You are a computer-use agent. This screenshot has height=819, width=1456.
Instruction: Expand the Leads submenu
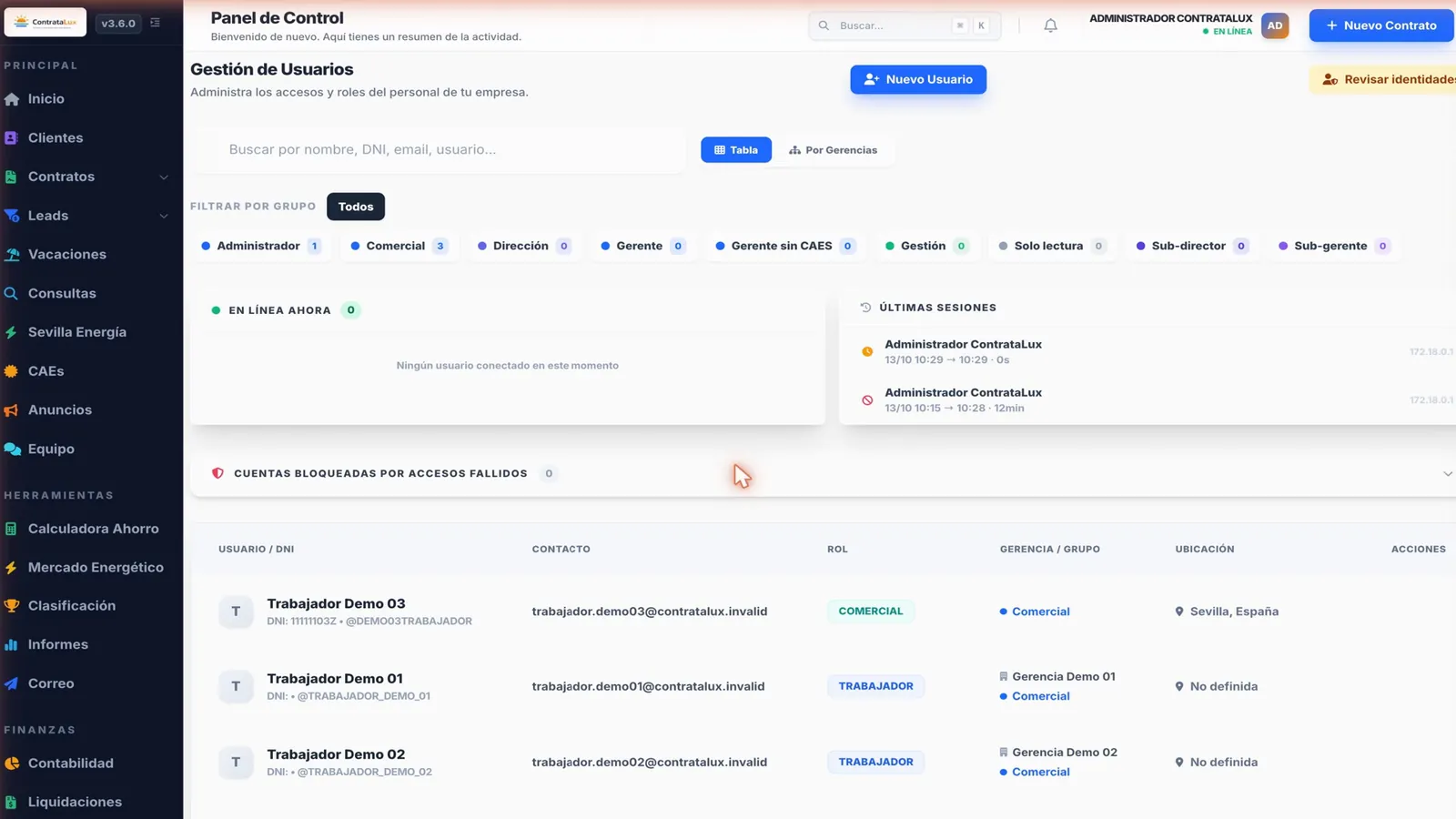[x=164, y=216]
